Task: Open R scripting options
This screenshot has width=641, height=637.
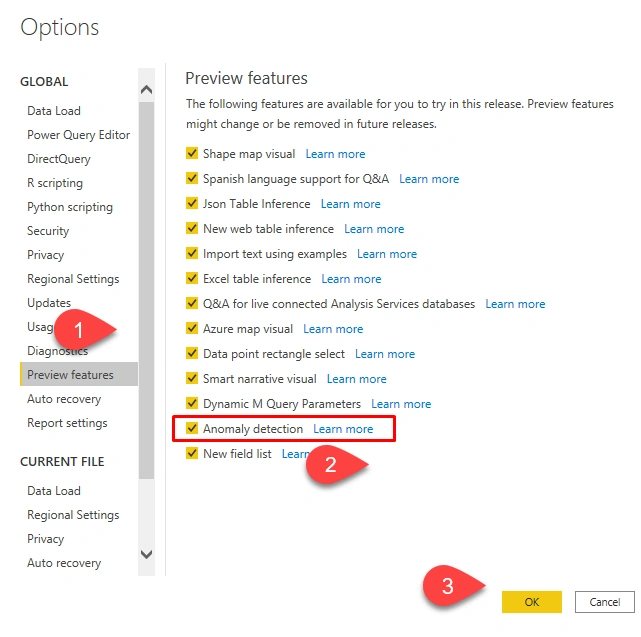Action: tap(55, 183)
